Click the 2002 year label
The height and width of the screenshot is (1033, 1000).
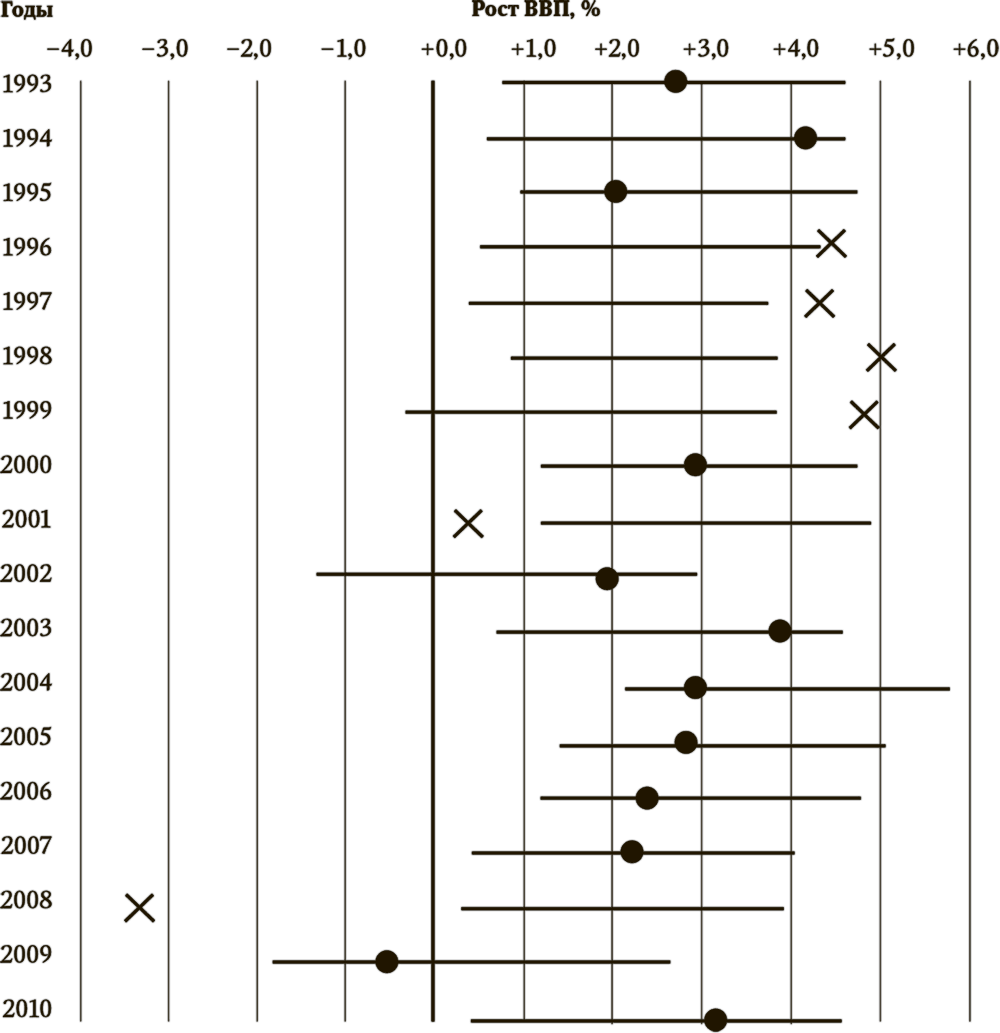tap(26, 573)
